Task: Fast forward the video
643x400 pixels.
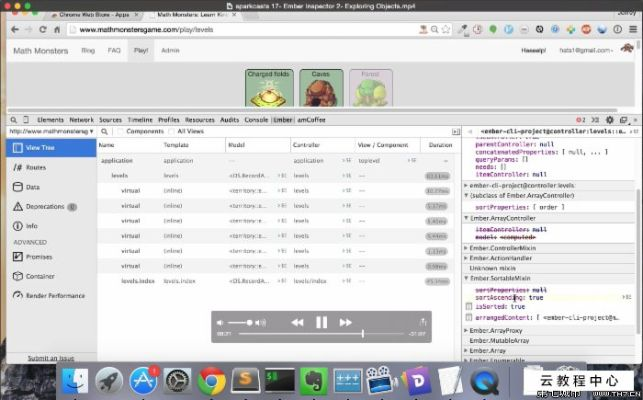Action: tap(345, 322)
